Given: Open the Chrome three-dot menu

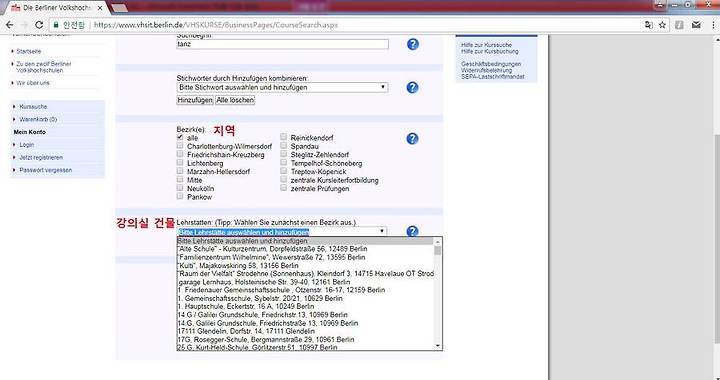Looking at the screenshot, I should (712, 25).
